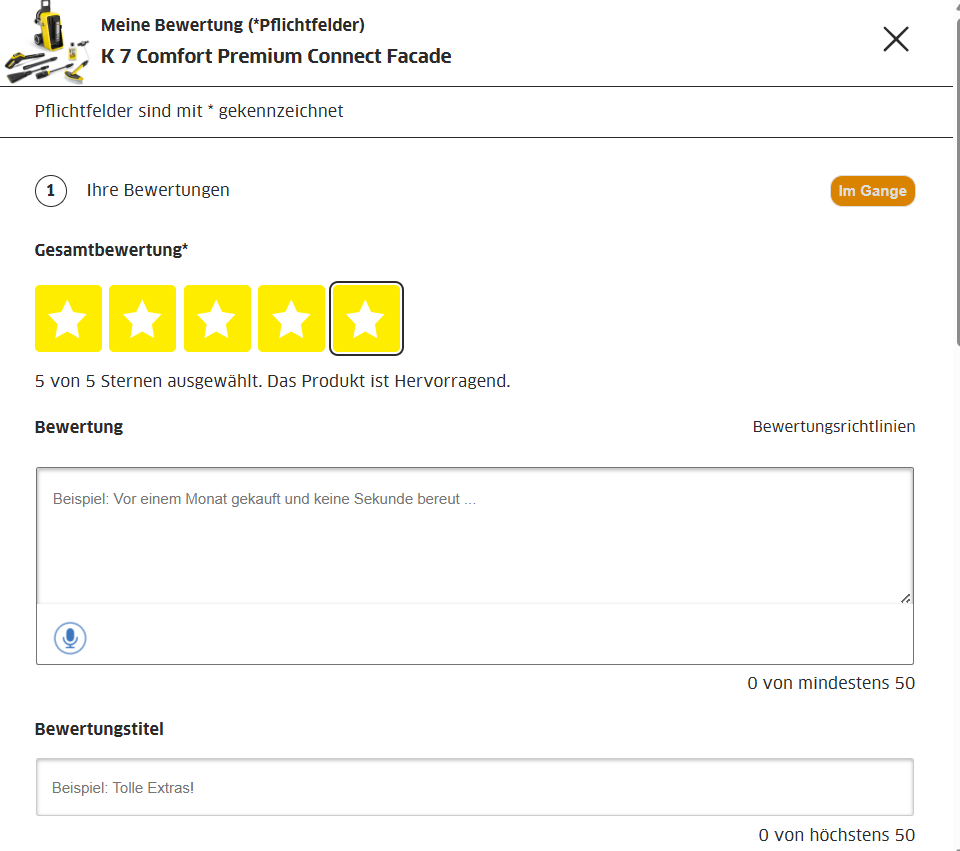Set overall rating to one star
The width and height of the screenshot is (960, 851).
click(x=68, y=318)
